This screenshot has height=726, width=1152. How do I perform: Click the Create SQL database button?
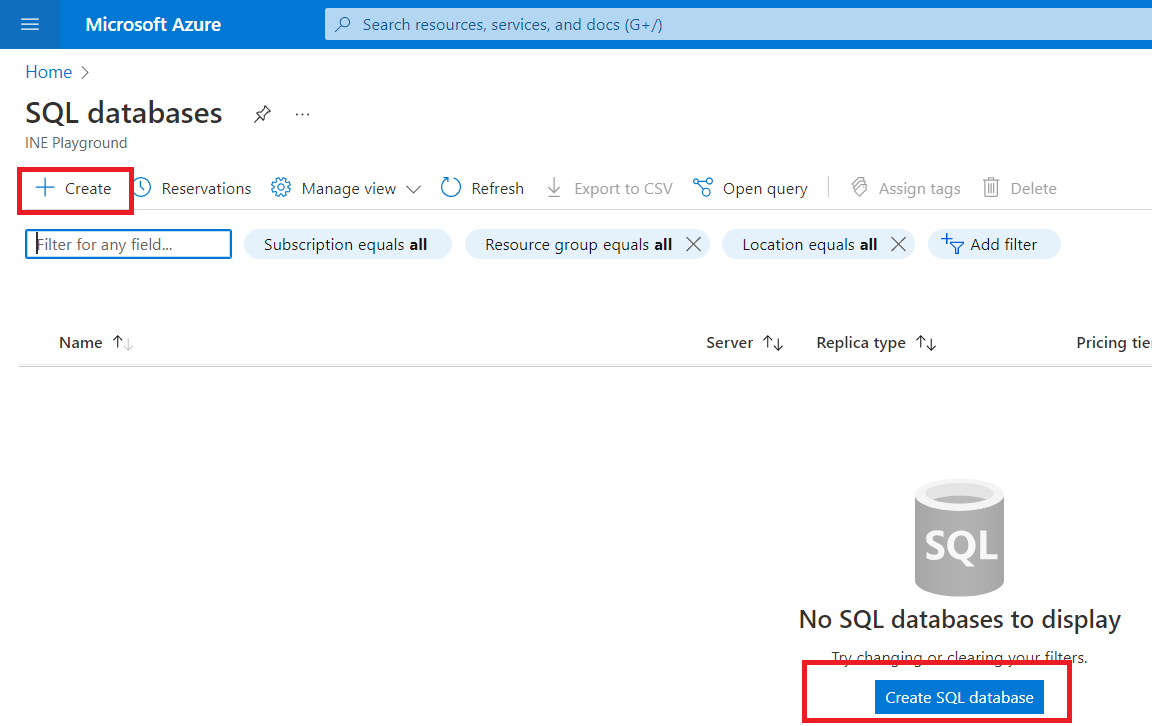tap(959, 697)
